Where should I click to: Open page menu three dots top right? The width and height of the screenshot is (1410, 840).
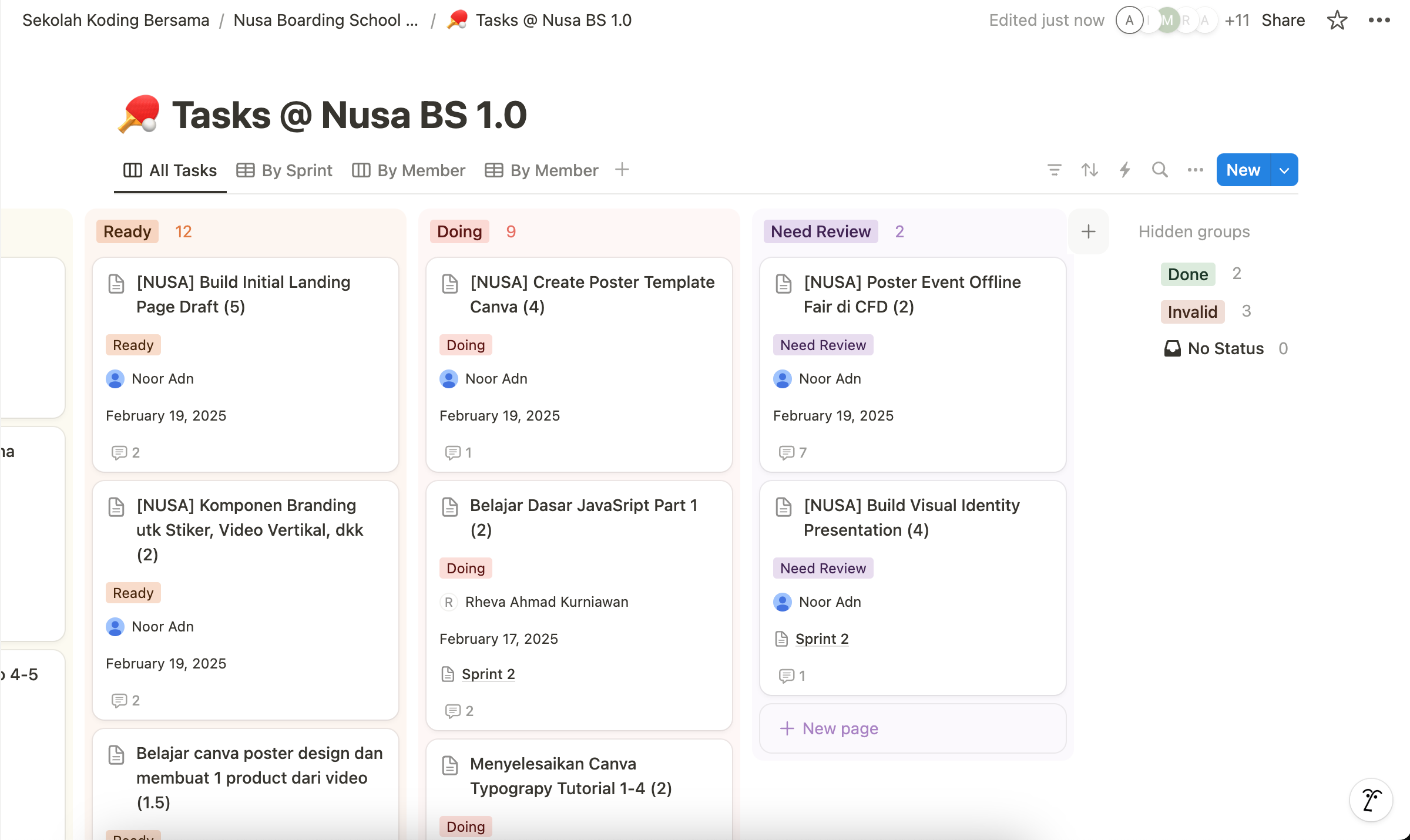pyautogui.click(x=1379, y=21)
